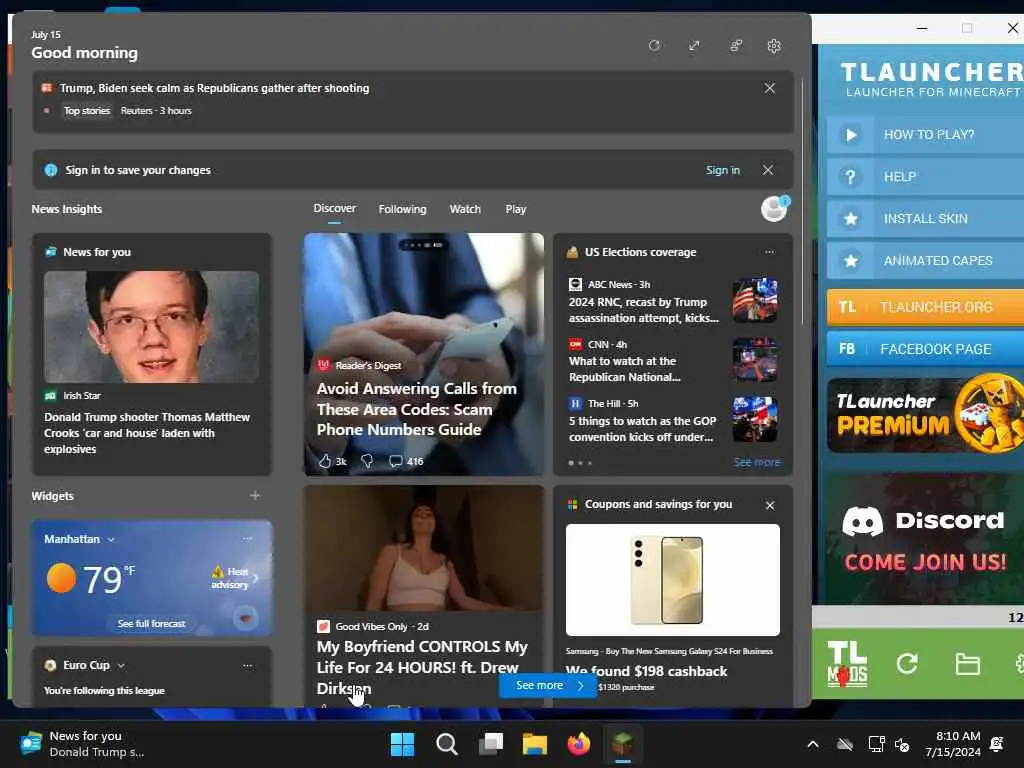Dismiss the sign in to save banner
Viewport: 1024px width, 768px height.
768,170
